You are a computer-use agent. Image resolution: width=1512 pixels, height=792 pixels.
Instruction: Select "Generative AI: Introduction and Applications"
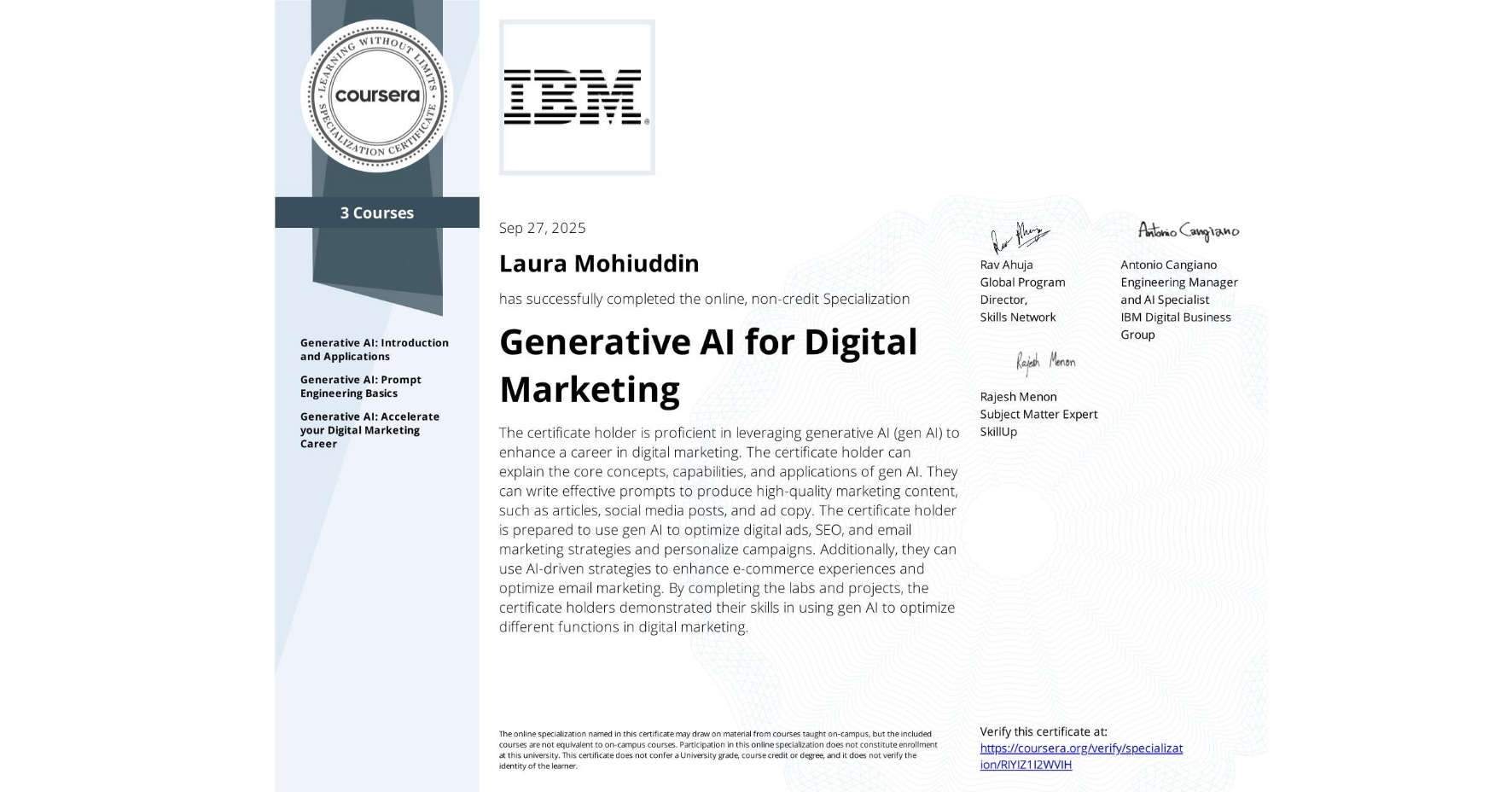(375, 349)
